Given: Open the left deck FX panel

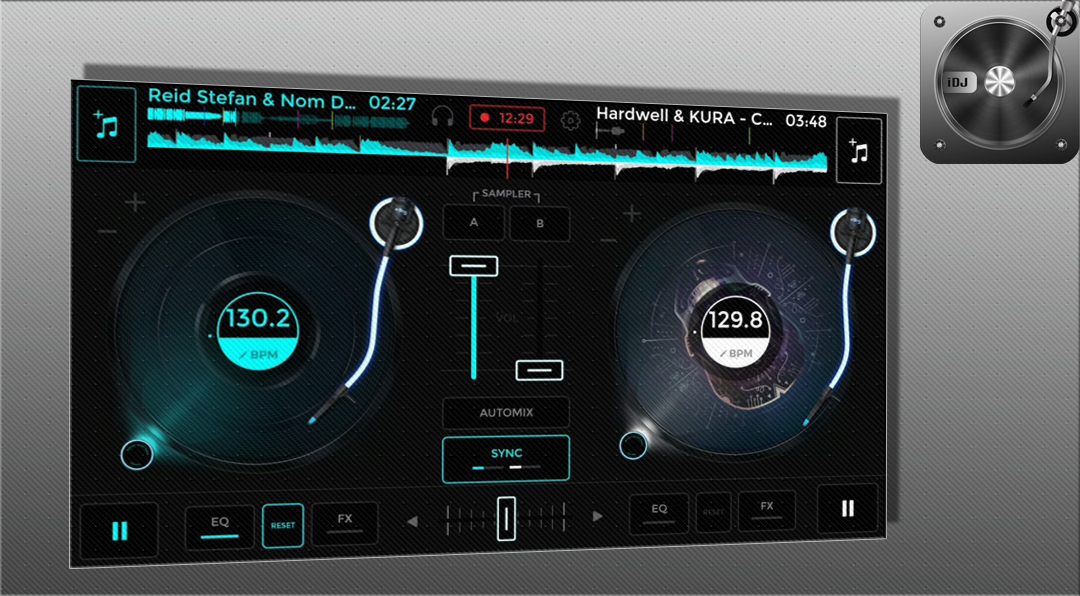Looking at the screenshot, I should pyautogui.click(x=344, y=523).
